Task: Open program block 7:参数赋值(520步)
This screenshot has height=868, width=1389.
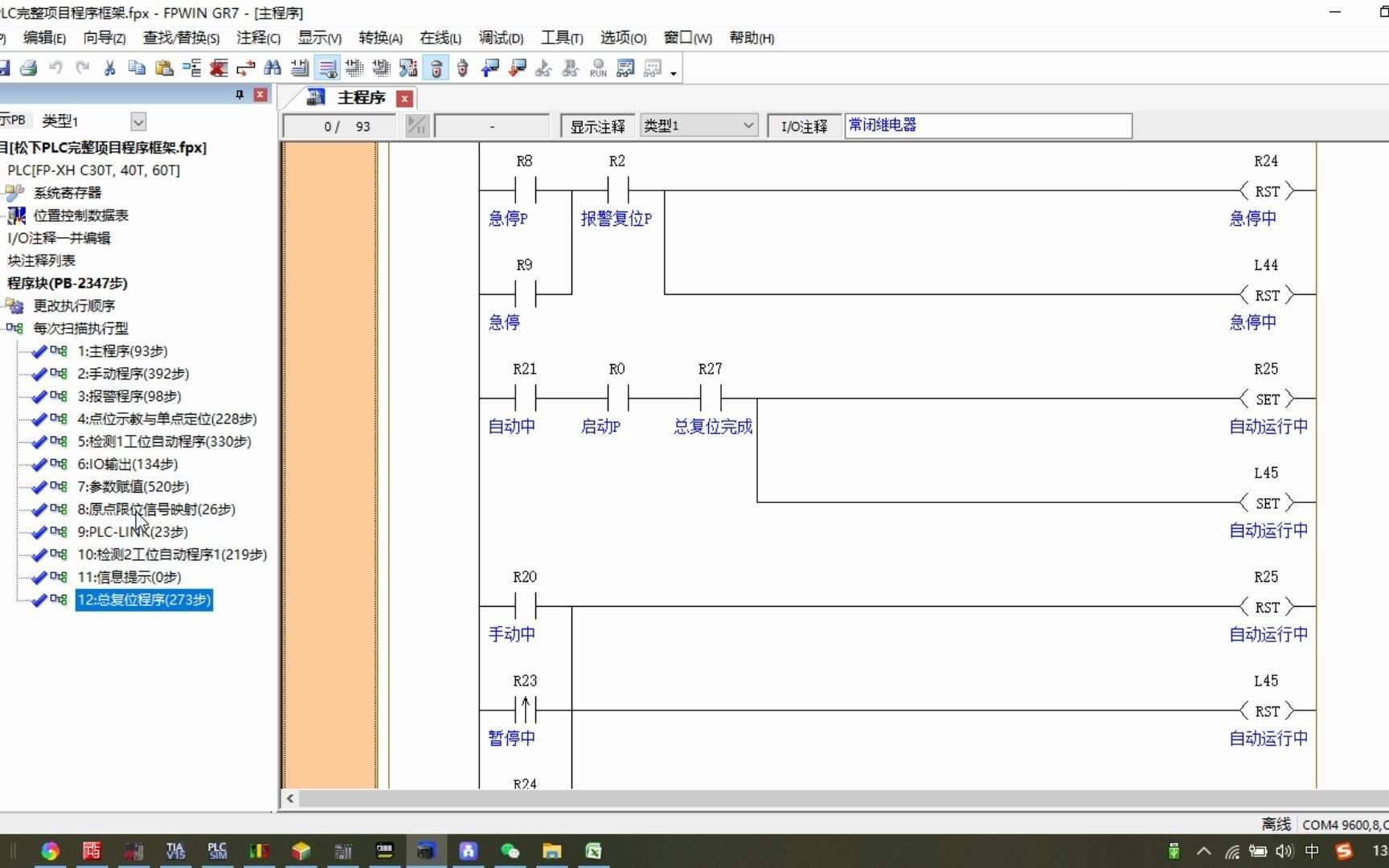Action: 133,486
